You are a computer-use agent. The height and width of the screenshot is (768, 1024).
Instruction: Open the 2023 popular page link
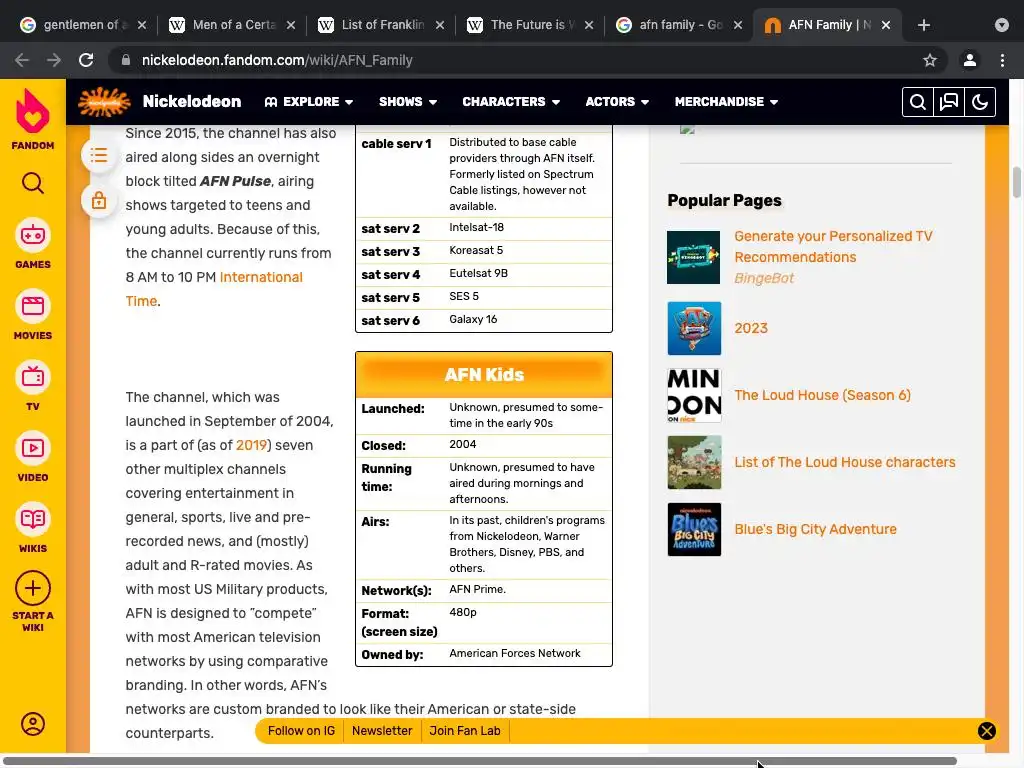pyautogui.click(x=751, y=328)
